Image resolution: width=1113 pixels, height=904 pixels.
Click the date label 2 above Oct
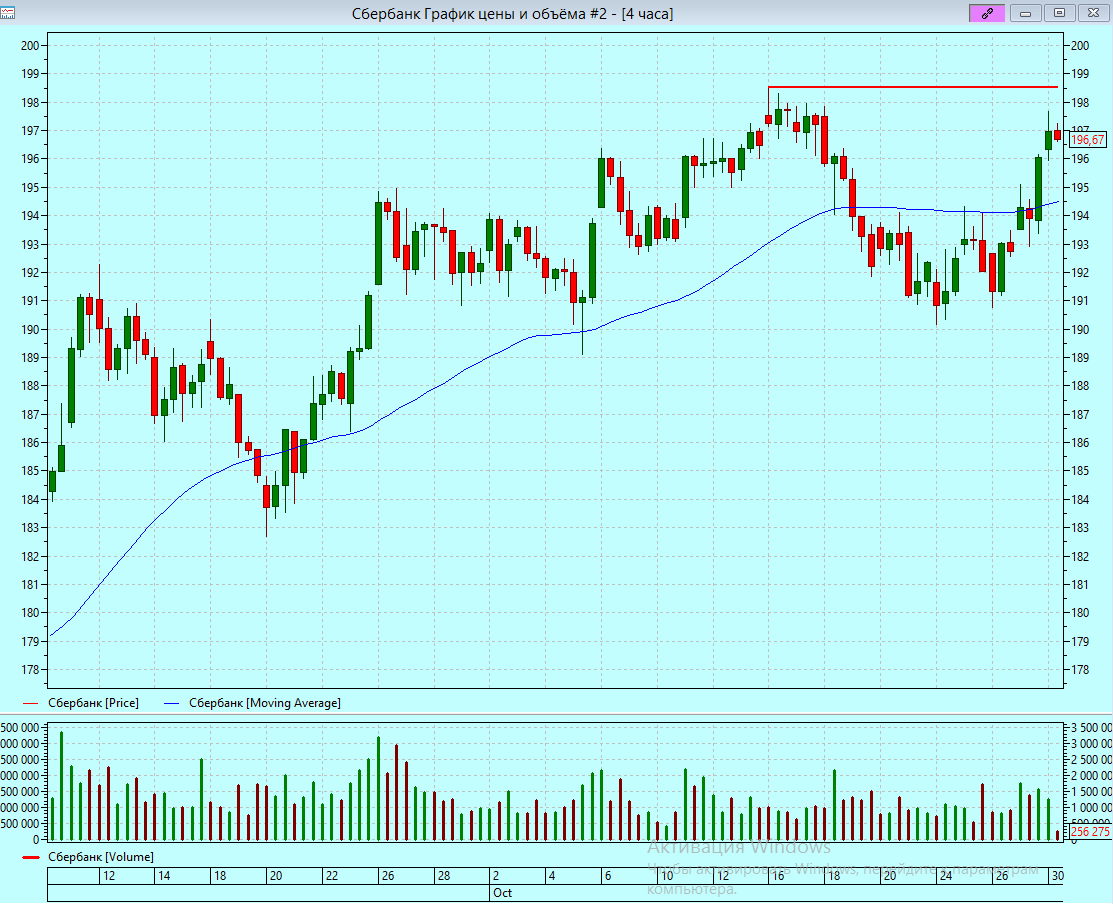(x=496, y=876)
